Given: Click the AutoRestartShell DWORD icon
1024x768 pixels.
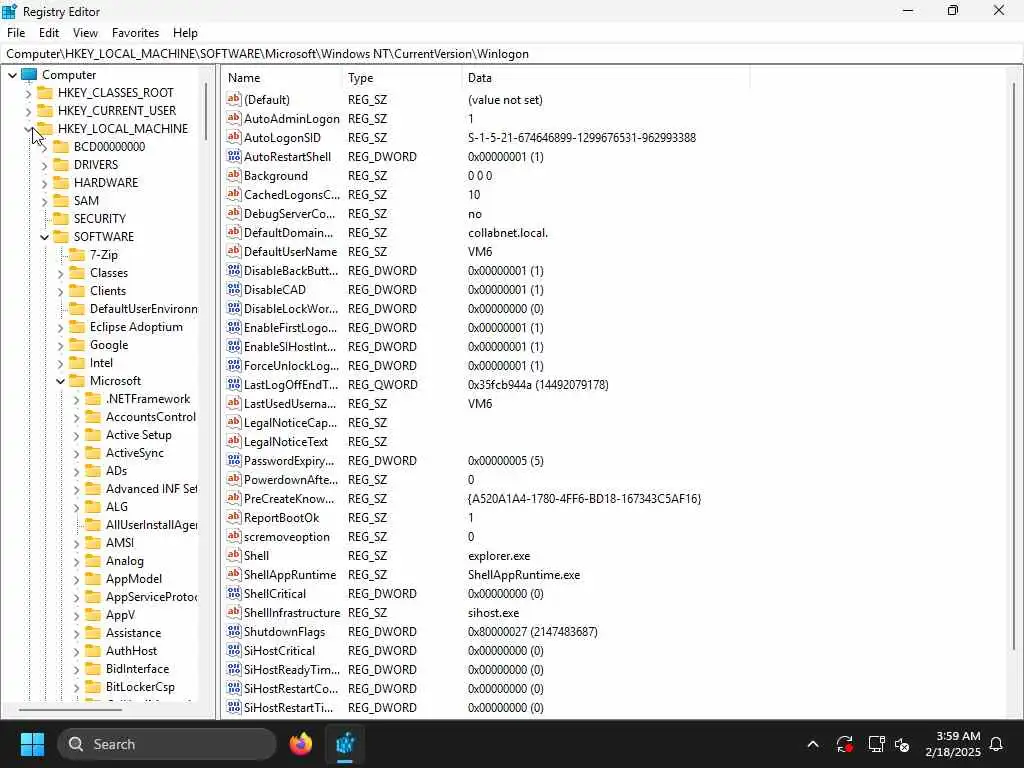Looking at the screenshot, I should [234, 156].
